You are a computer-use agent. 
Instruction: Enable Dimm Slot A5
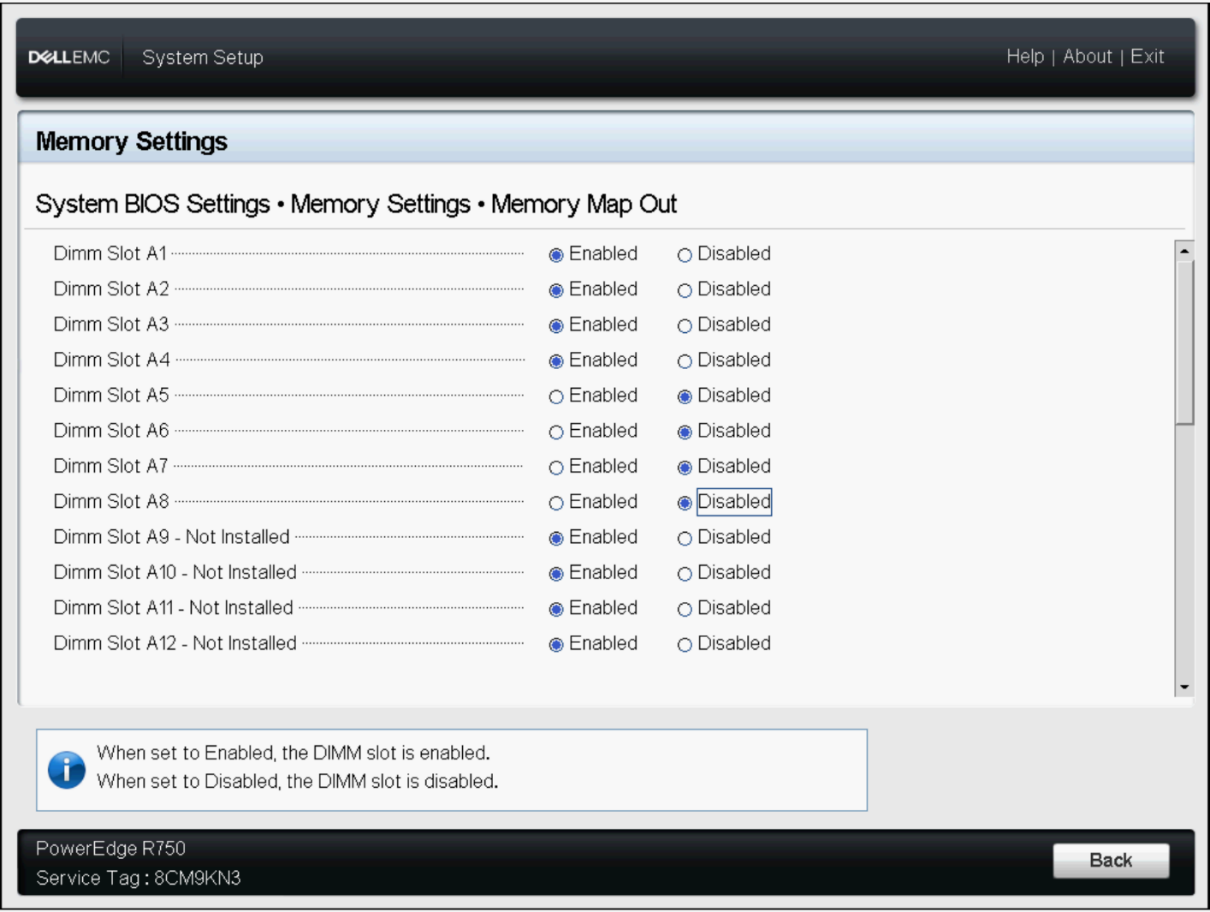click(x=556, y=396)
